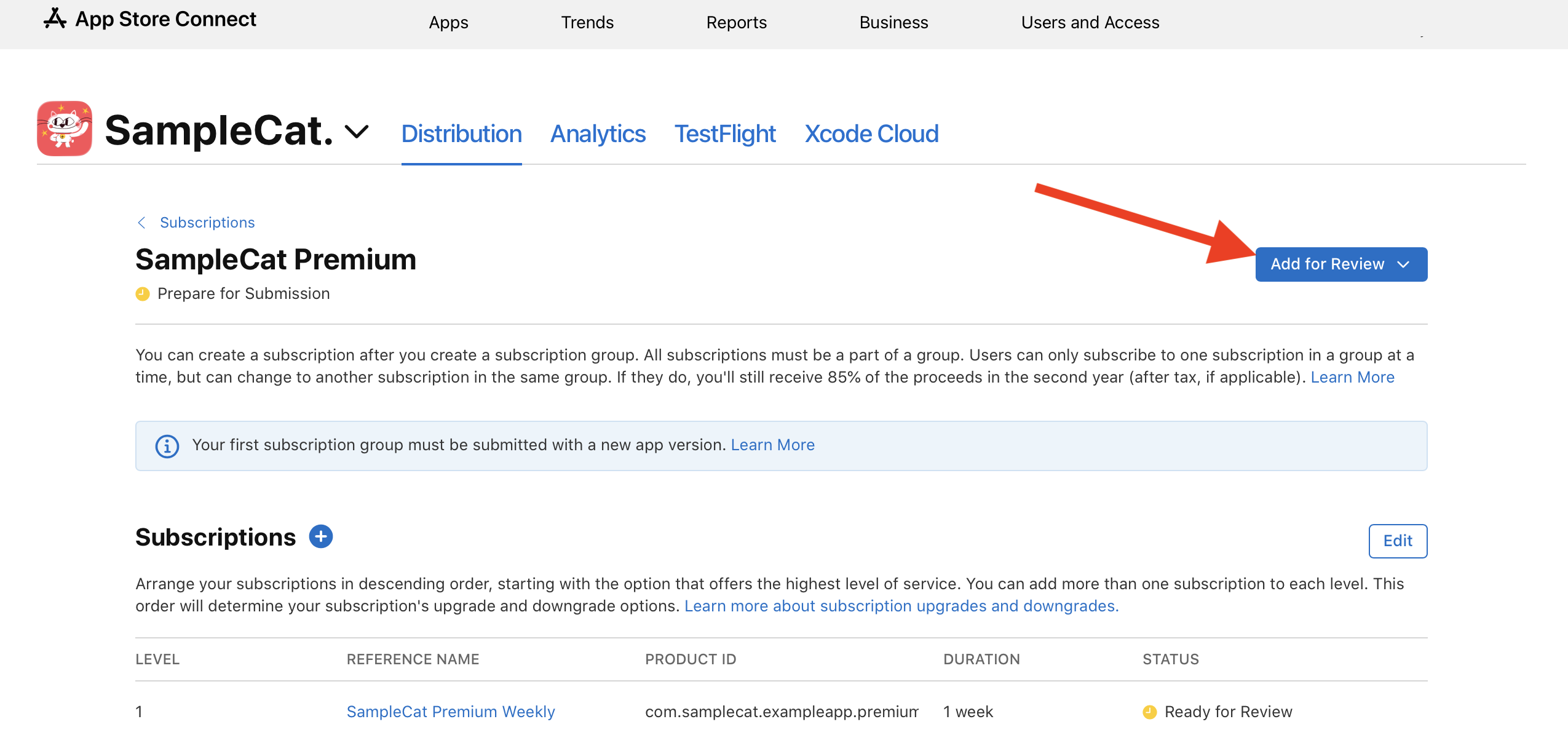
Task: Click the DURATION column header
Action: click(x=981, y=659)
